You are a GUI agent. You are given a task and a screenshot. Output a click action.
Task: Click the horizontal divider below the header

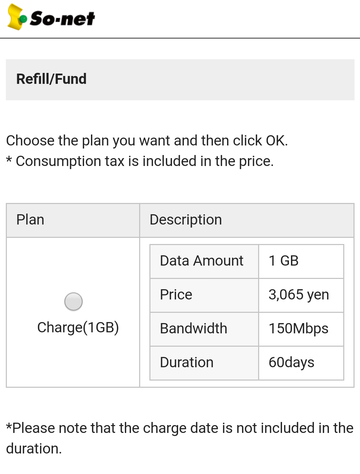point(180,38)
